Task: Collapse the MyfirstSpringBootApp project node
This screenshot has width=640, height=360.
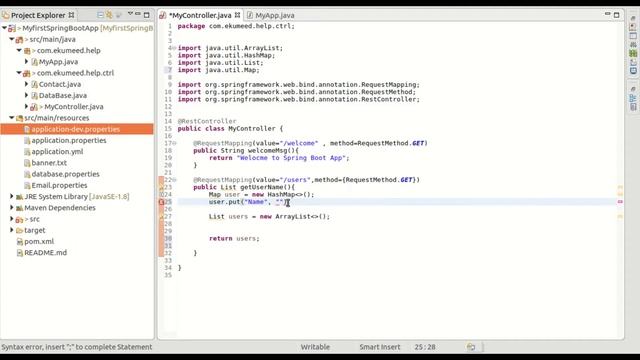Action: click(4, 28)
